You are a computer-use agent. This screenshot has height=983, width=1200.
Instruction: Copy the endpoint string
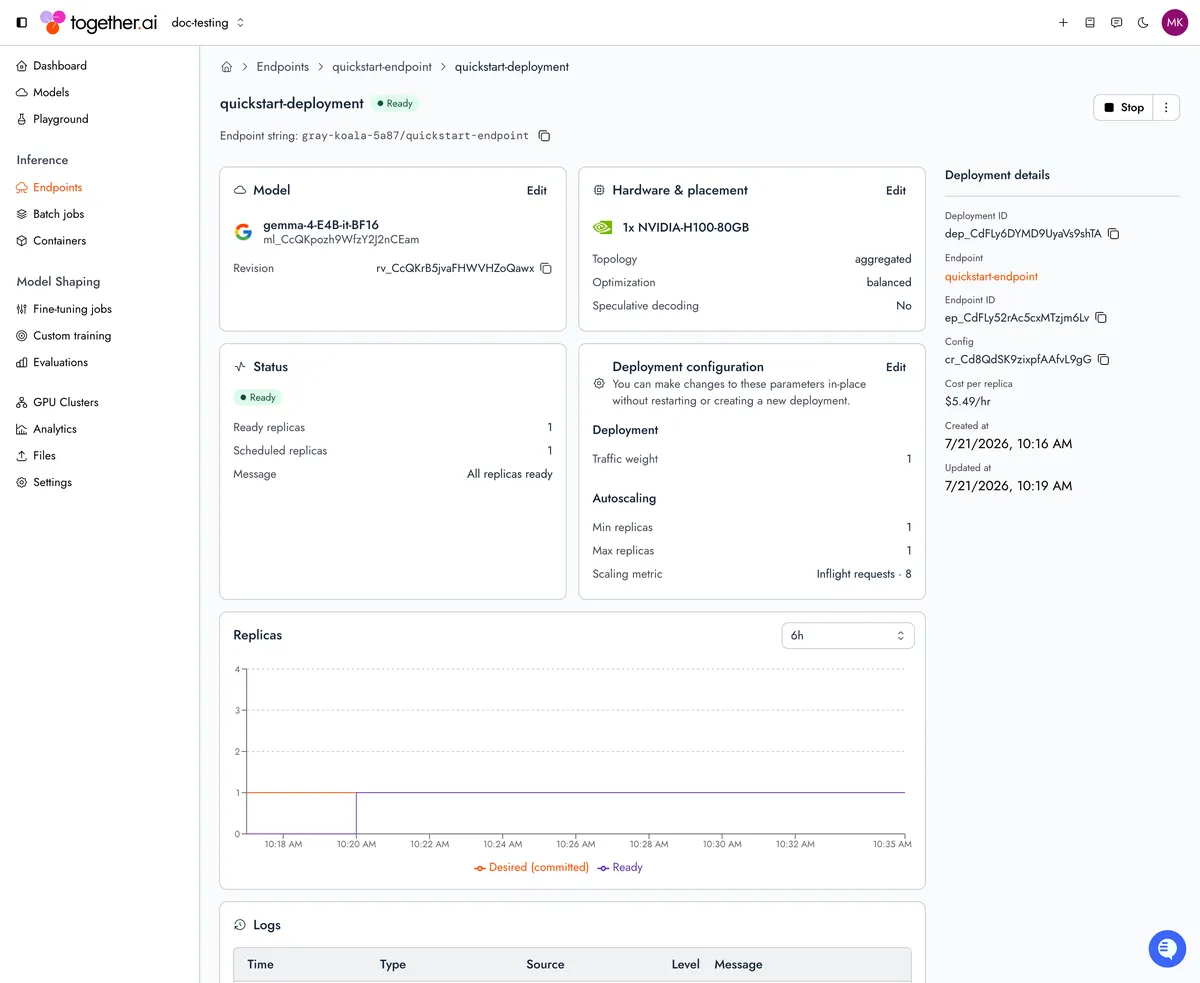(x=544, y=136)
